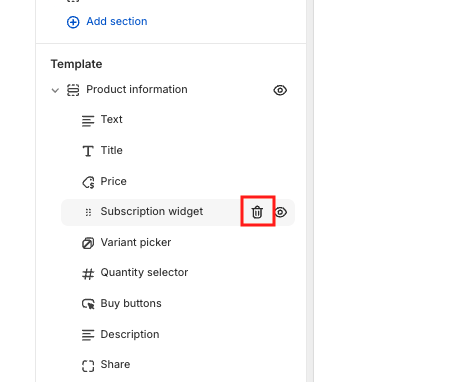Select the Subscription widget block
474x382 pixels.
click(x=152, y=212)
